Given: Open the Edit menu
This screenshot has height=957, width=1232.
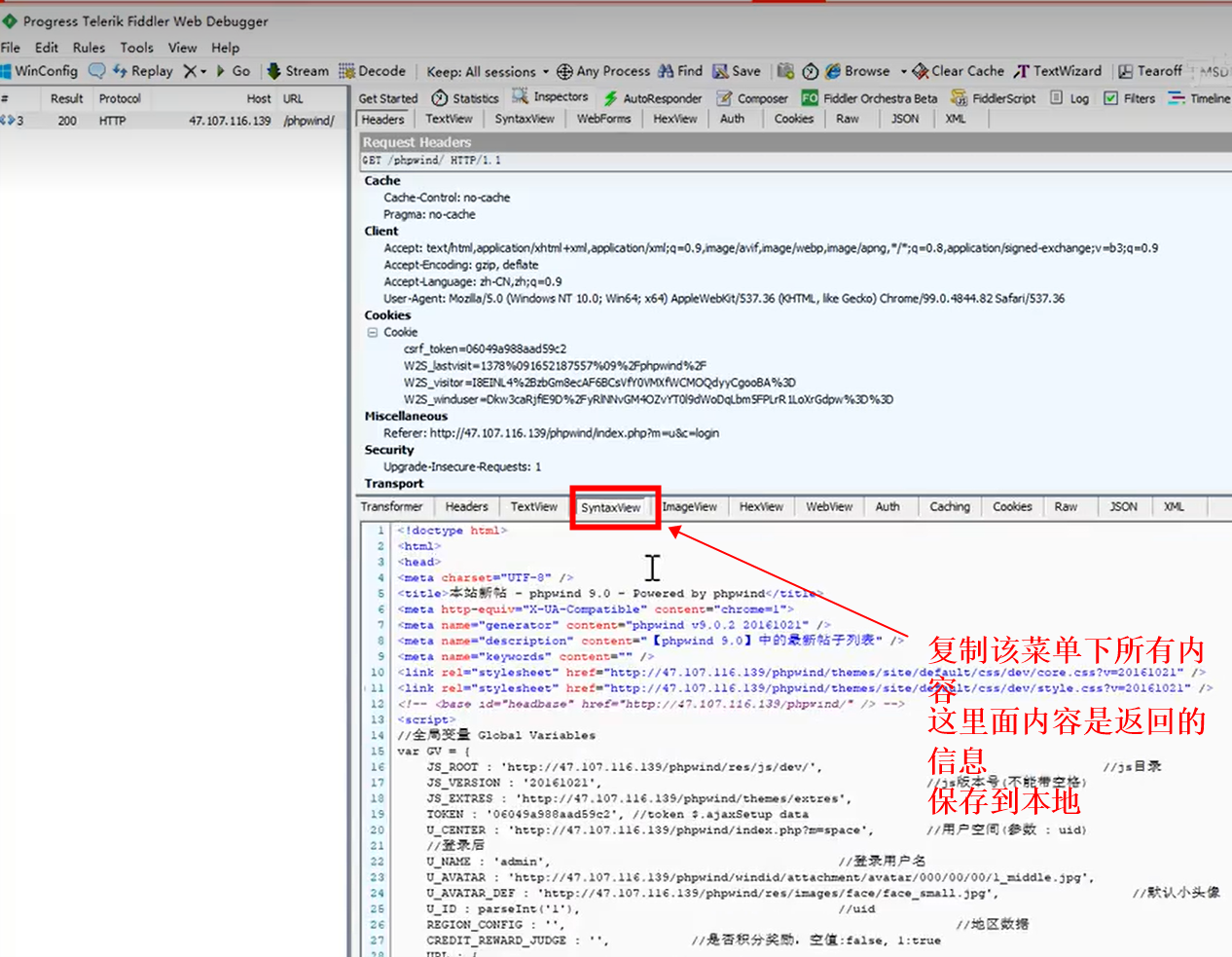Looking at the screenshot, I should click(x=47, y=48).
